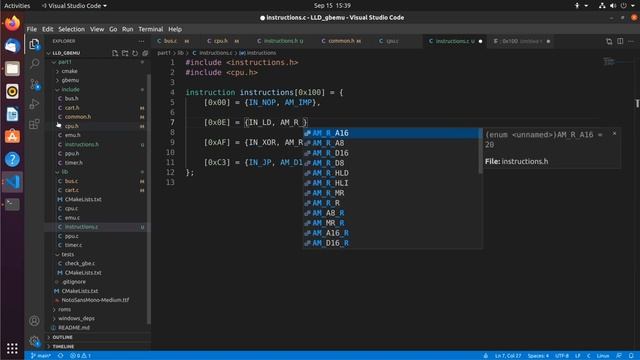
Task: Open the Source Control view
Action: pyautogui.click(x=35, y=84)
